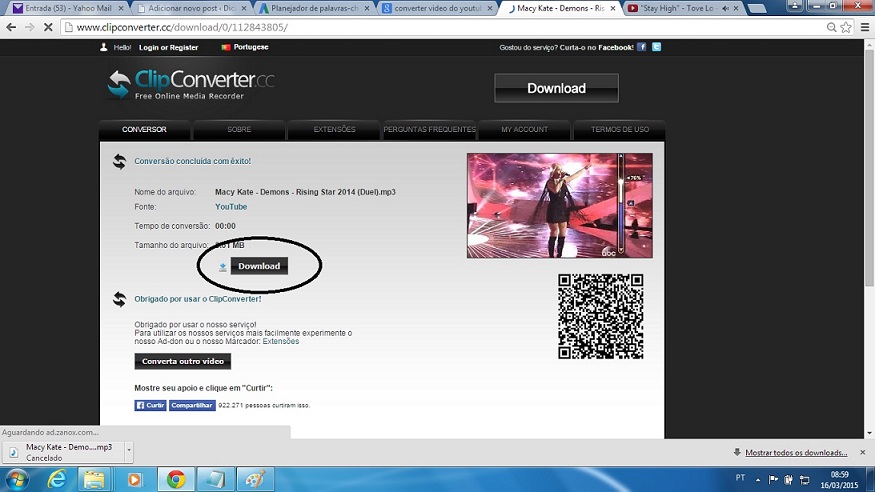Close the Stay High YouTube tab
Image resolution: width=875 pixels, height=492 pixels.
tap(735, 8)
